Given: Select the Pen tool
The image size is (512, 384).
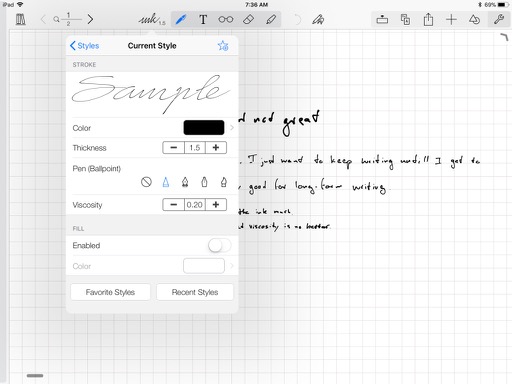Looking at the screenshot, I should 181,19.
